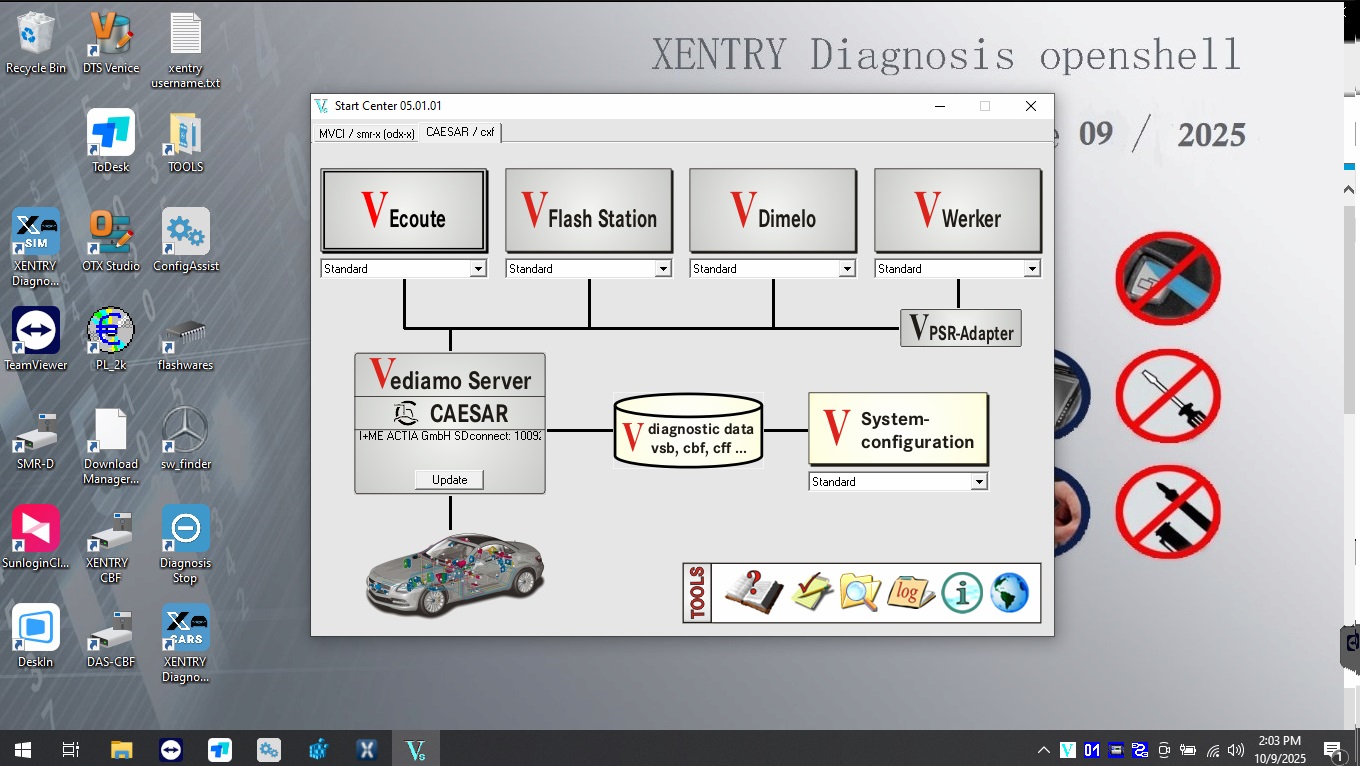Image resolution: width=1360 pixels, height=766 pixels.
Task: Open the help book tool icon
Action: [x=753, y=593]
